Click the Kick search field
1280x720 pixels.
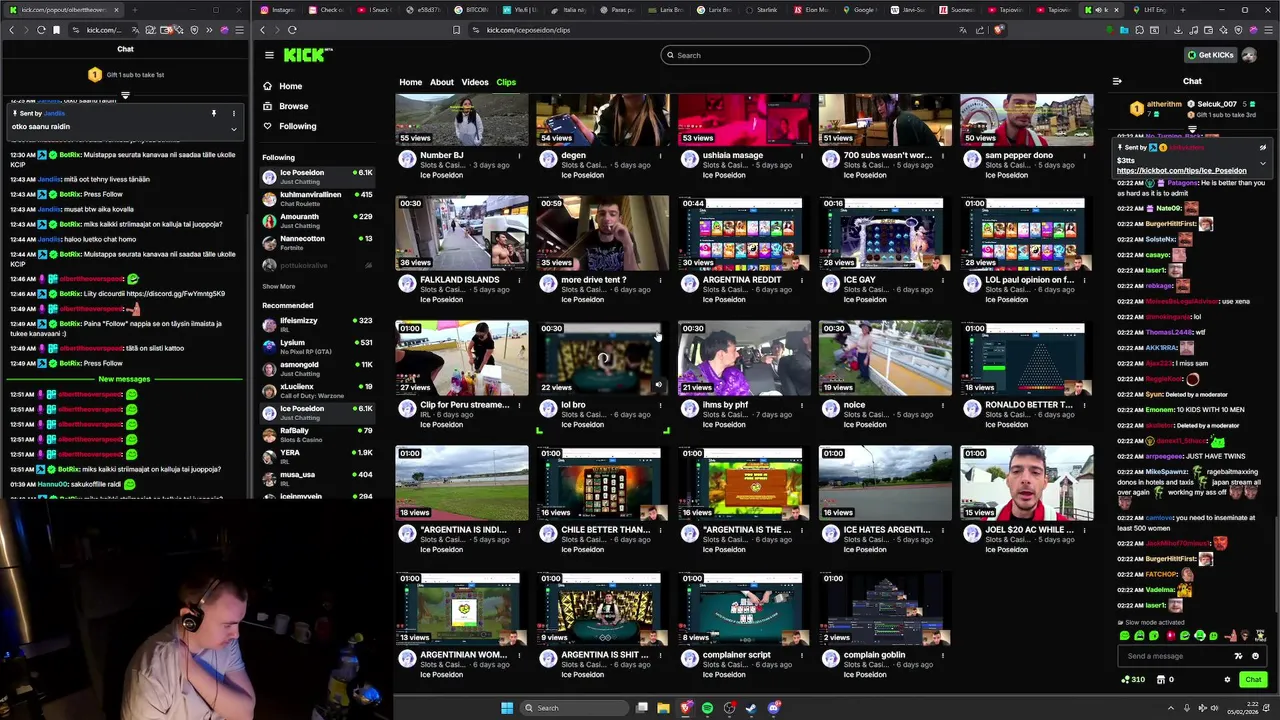(765, 55)
